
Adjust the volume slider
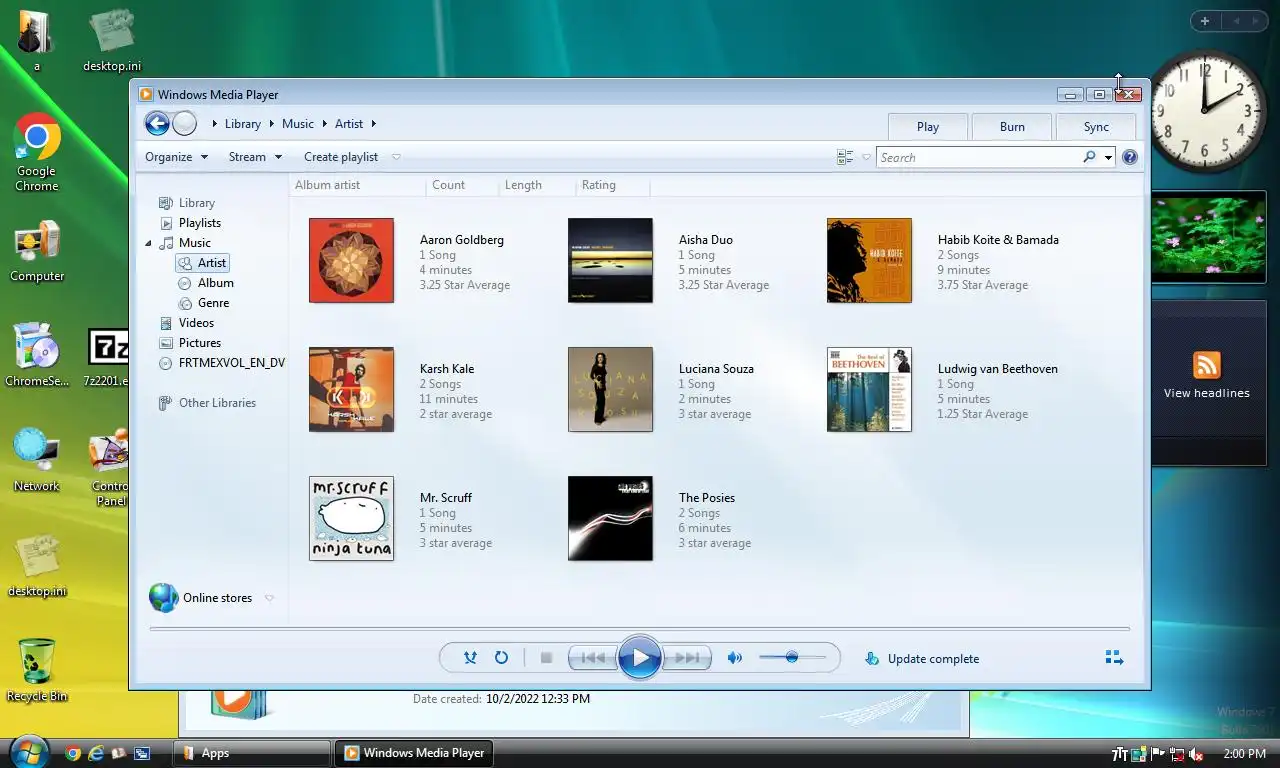pos(792,658)
